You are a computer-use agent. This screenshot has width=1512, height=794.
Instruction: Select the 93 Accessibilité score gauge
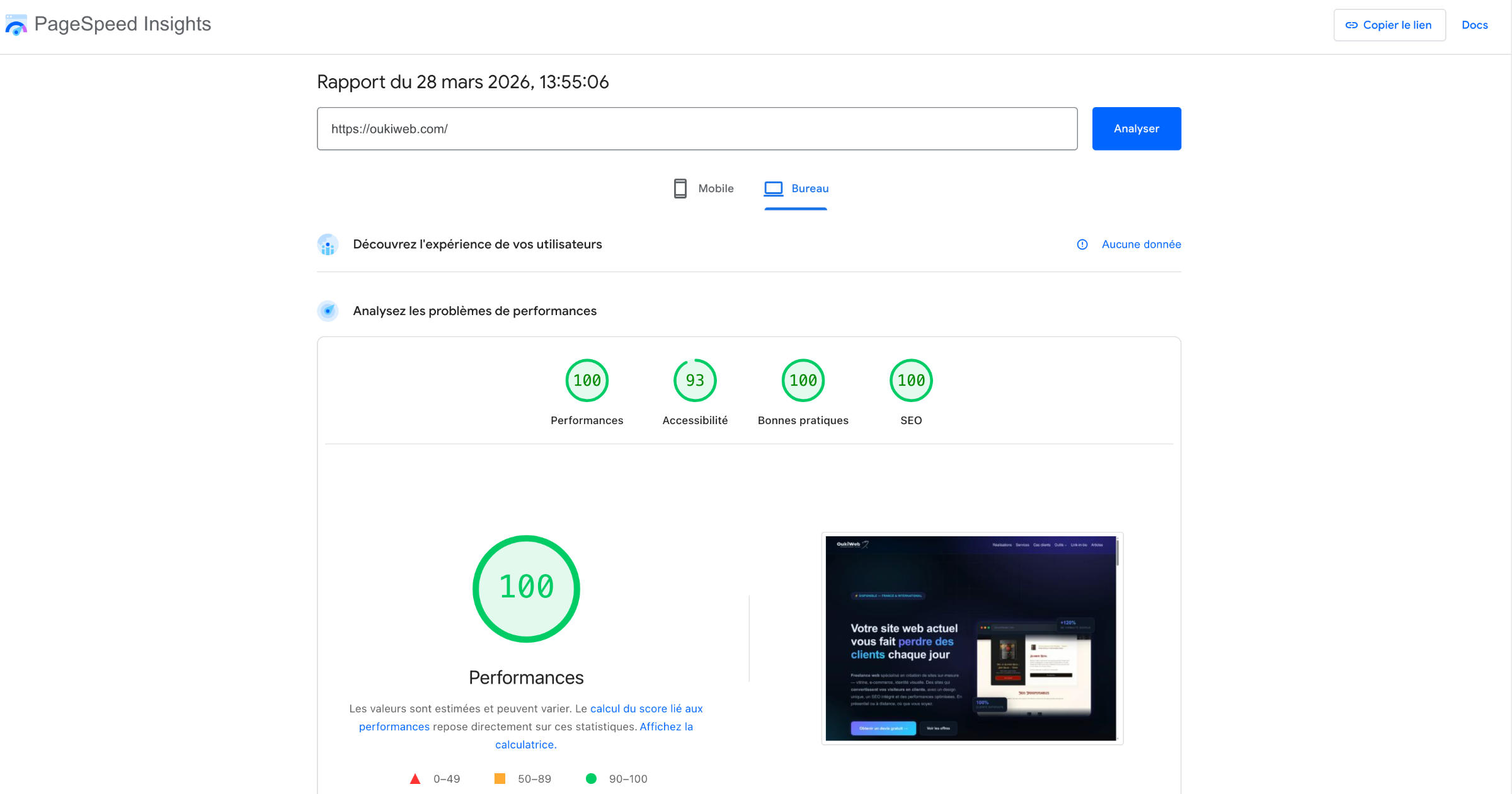click(694, 380)
